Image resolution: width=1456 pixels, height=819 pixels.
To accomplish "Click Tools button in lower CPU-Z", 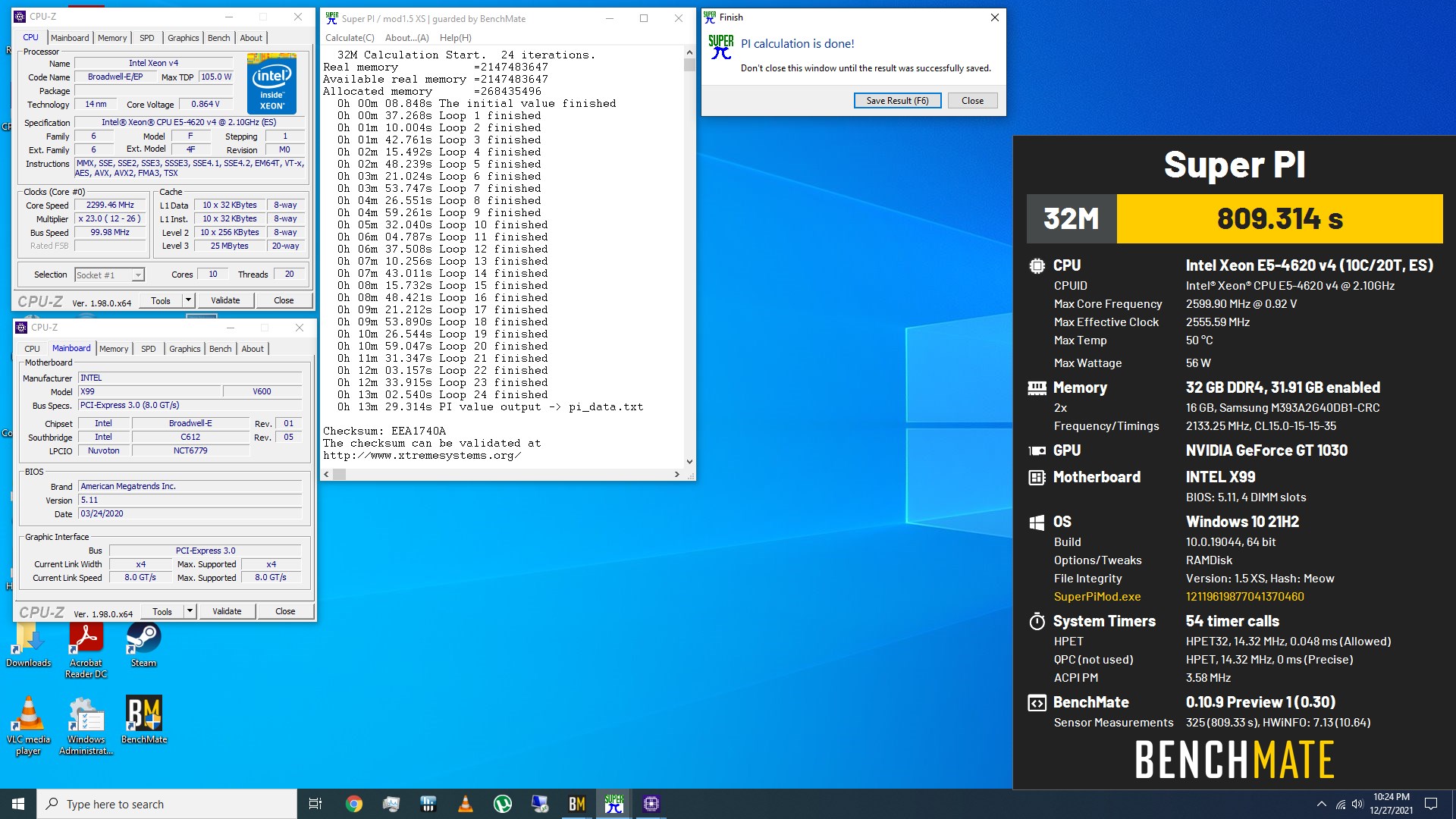I will click(x=162, y=611).
